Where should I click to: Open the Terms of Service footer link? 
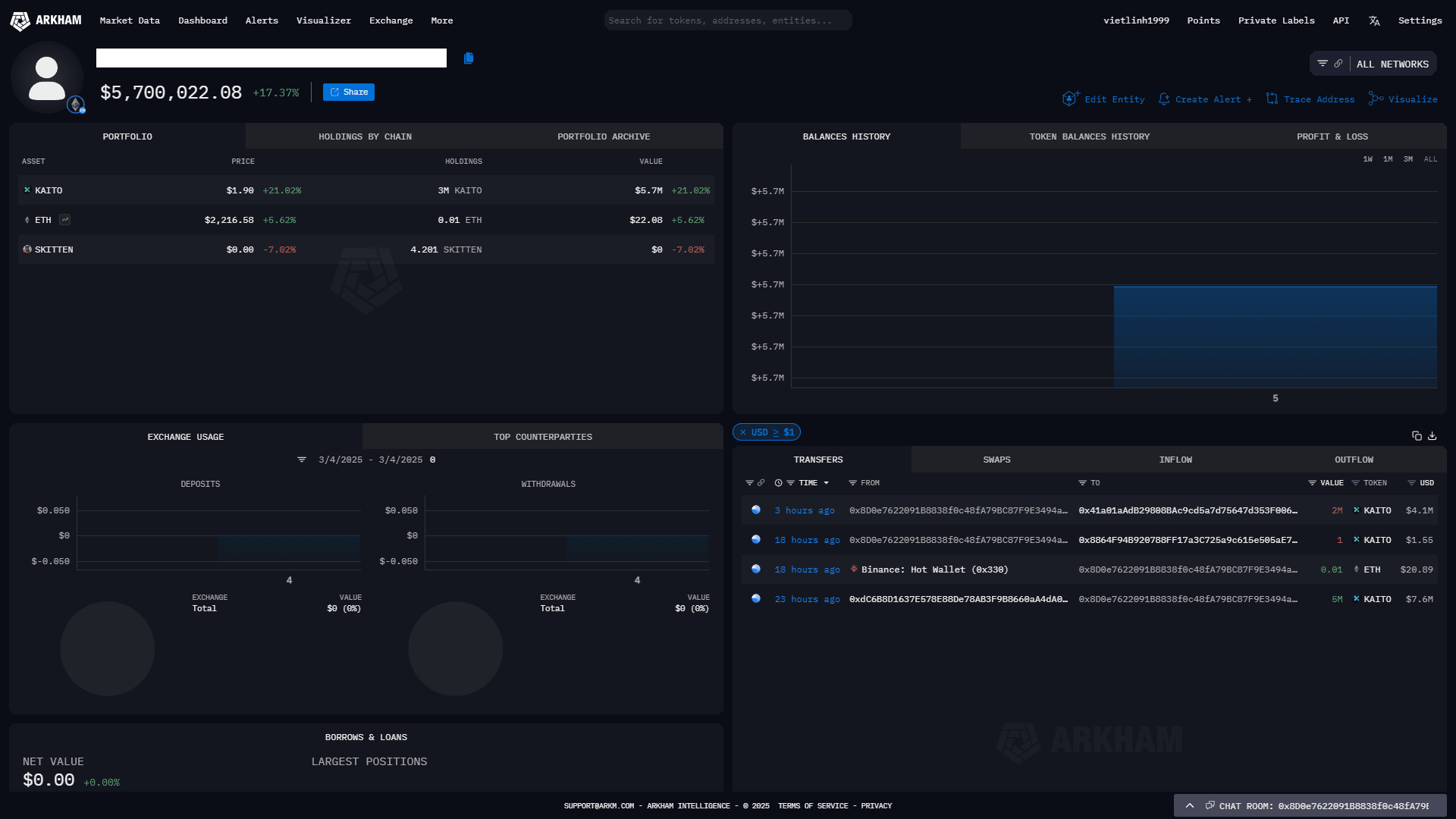pos(813,806)
